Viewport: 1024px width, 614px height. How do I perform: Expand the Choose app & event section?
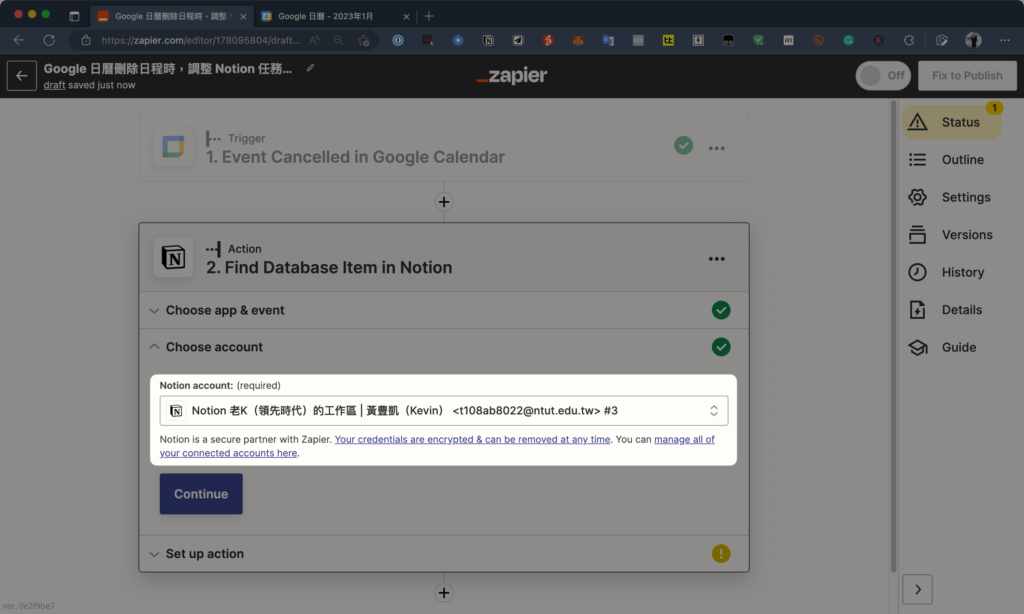pos(443,310)
